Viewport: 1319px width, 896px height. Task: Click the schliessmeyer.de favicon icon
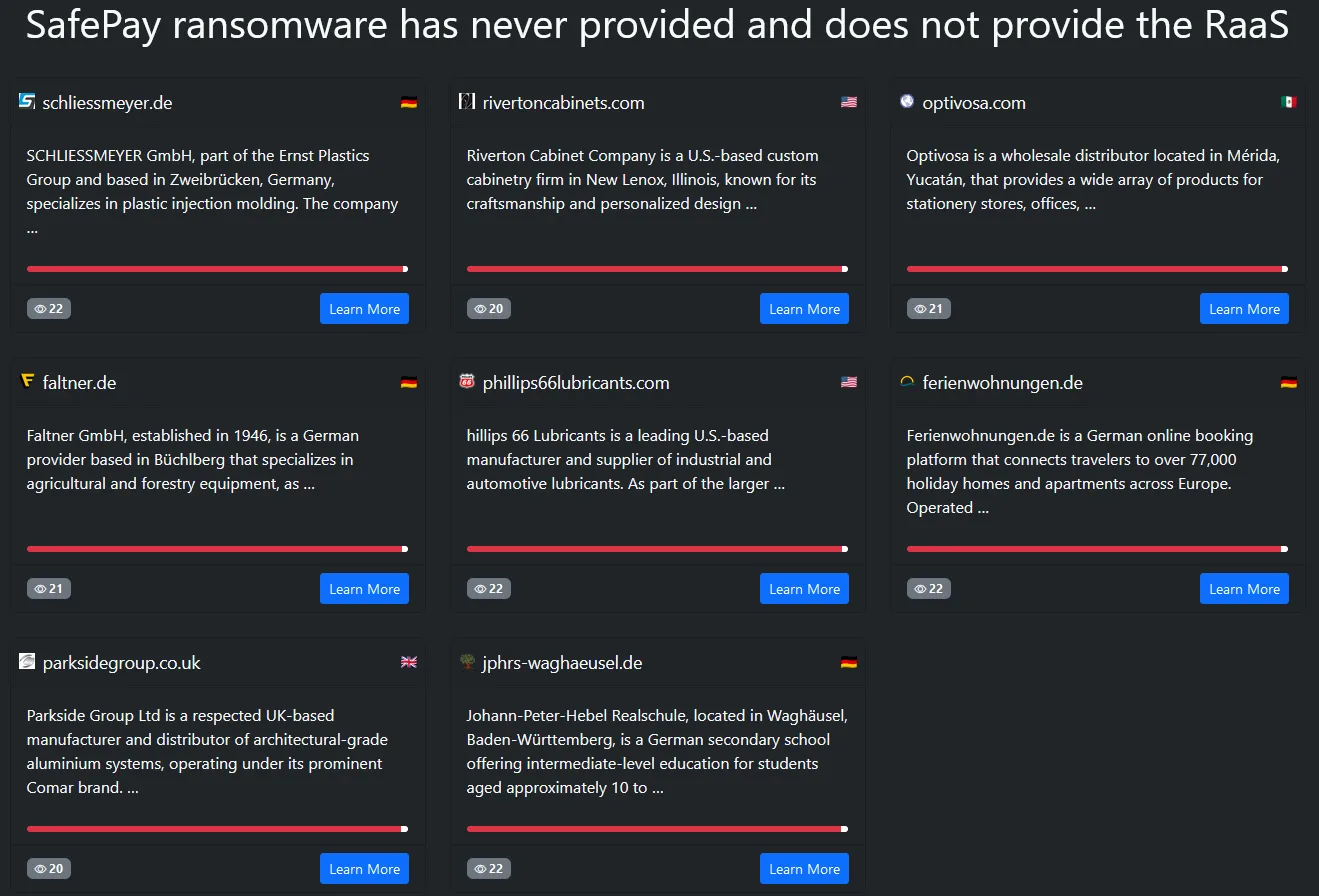point(27,101)
